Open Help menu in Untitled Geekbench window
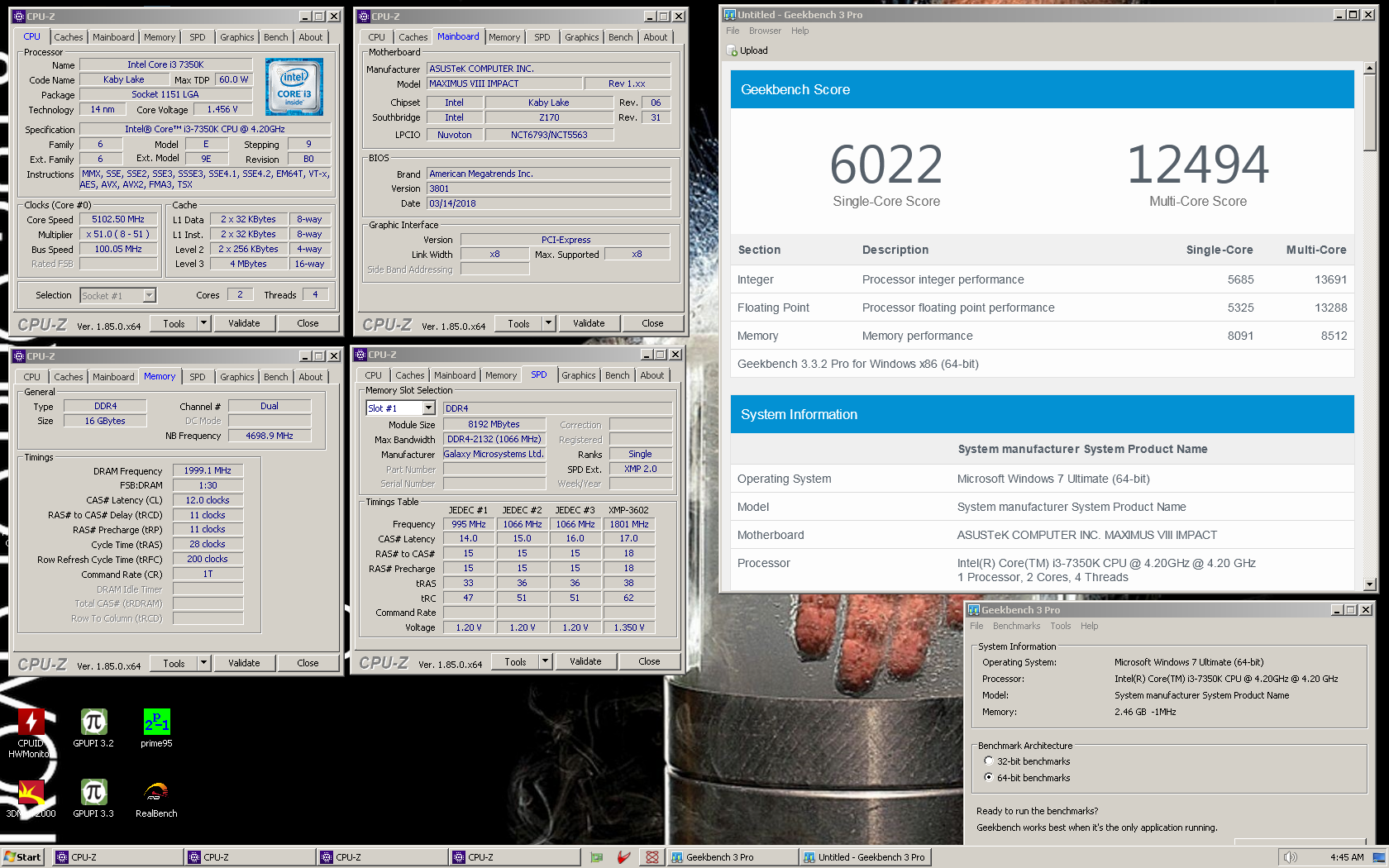The height and width of the screenshot is (868, 1389). [x=800, y=31]
